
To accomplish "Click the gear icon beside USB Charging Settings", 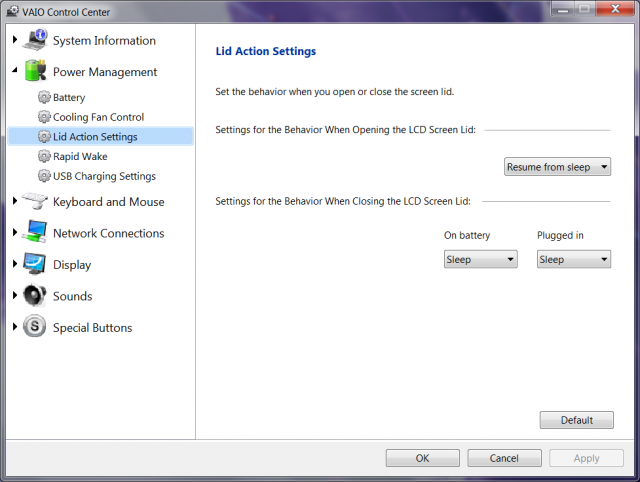I will click(x=44, y=176).
